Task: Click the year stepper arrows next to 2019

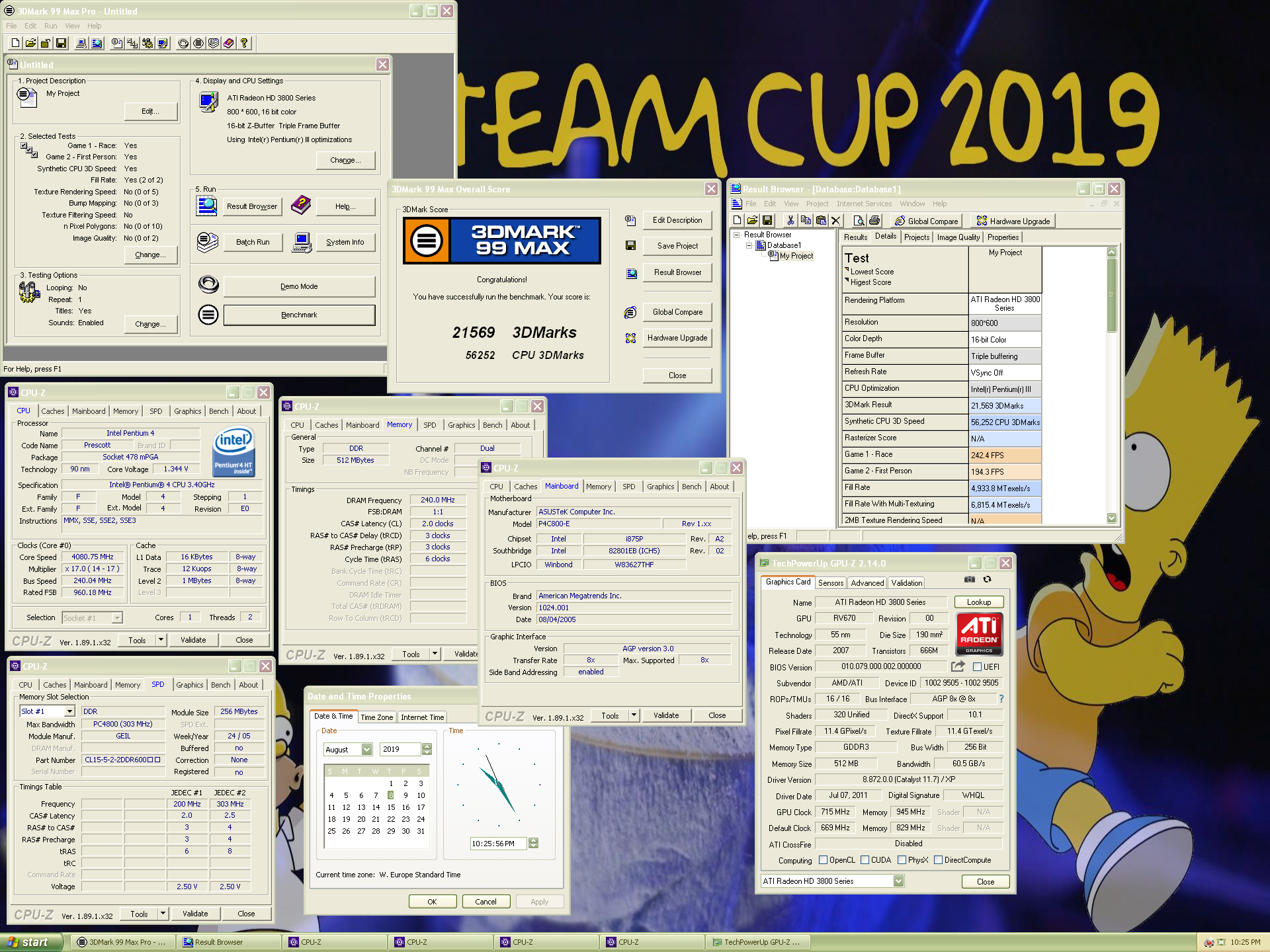Action: coord(427,749)
